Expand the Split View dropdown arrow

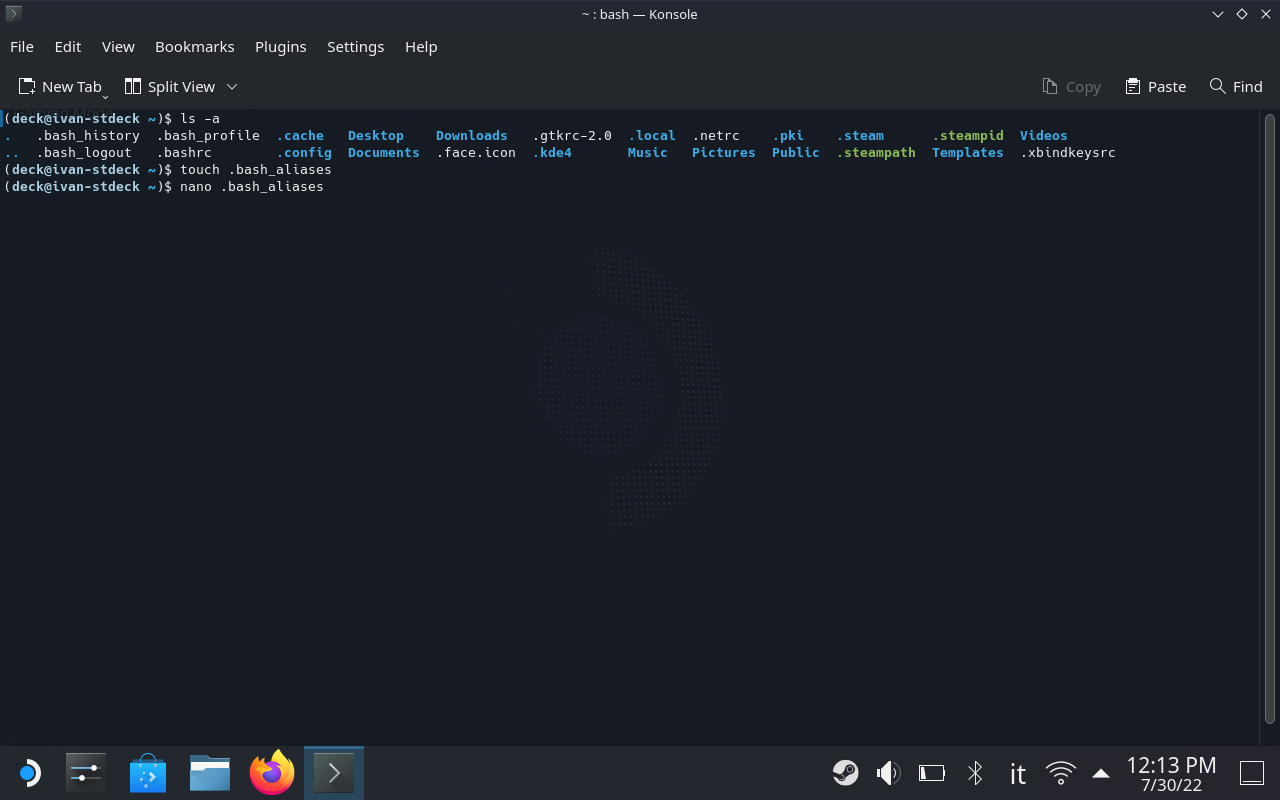tap(232, 86)
